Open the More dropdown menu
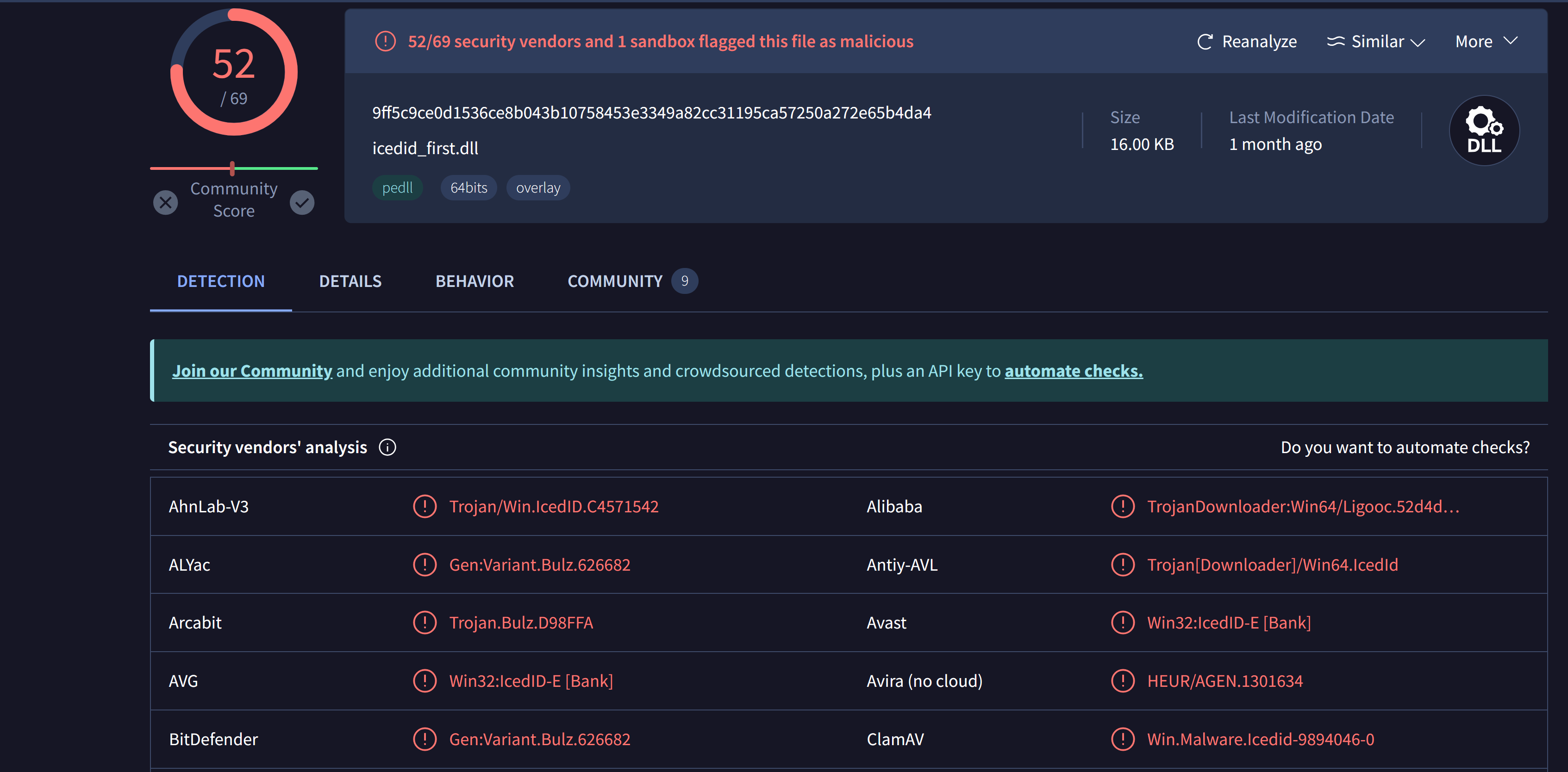This screenshot has width=1568, height=772. (1485, 41)
